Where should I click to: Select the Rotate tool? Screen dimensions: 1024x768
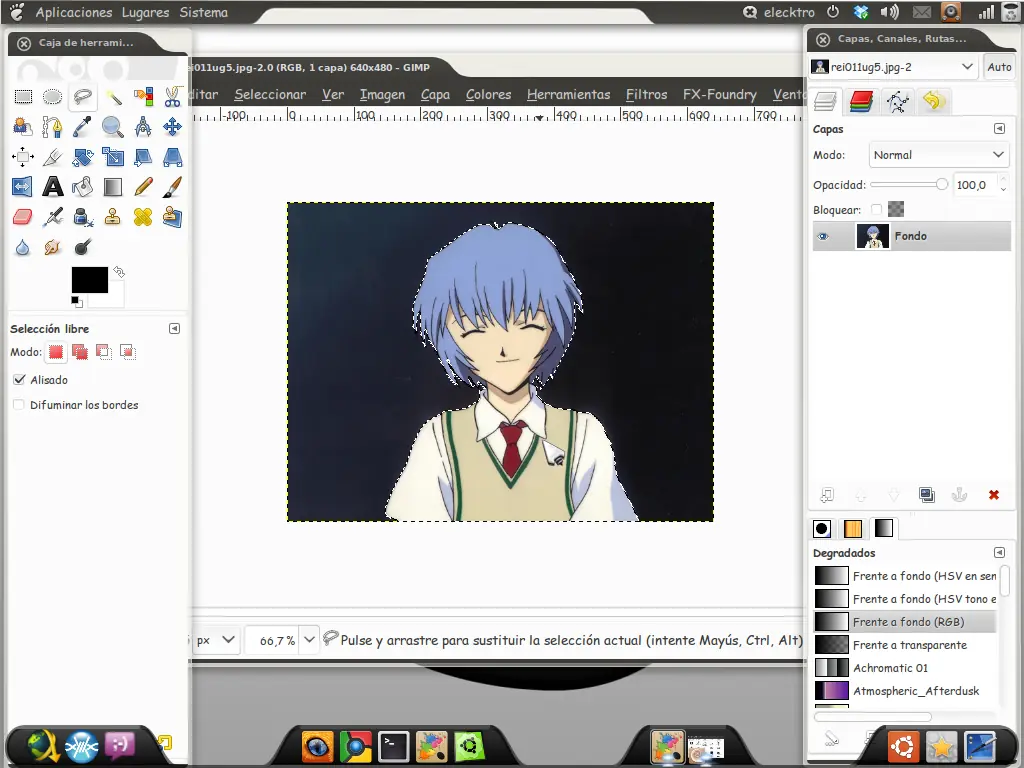click(x=82, y=157)
